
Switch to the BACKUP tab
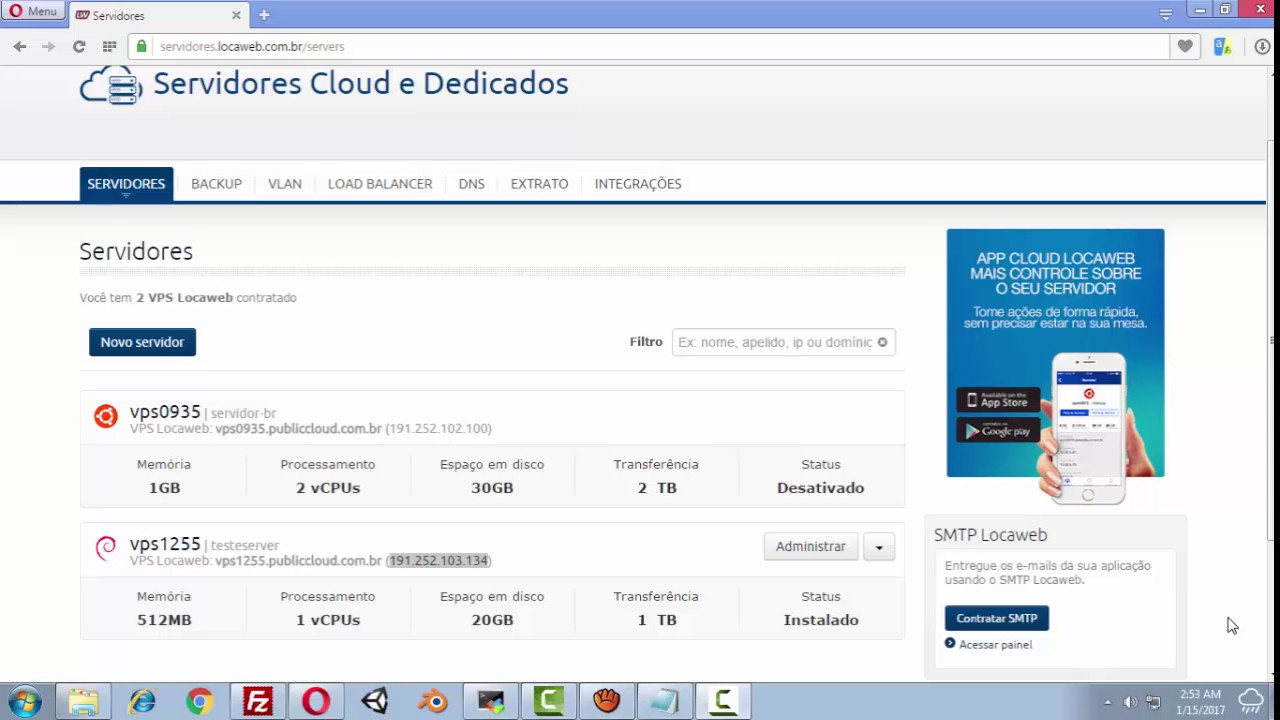(x=216, y=184)
